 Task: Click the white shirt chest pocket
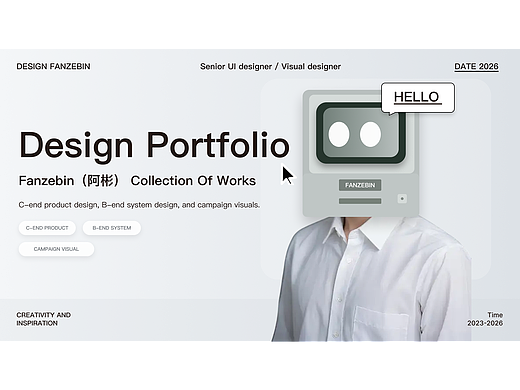[x=381, y=323]
